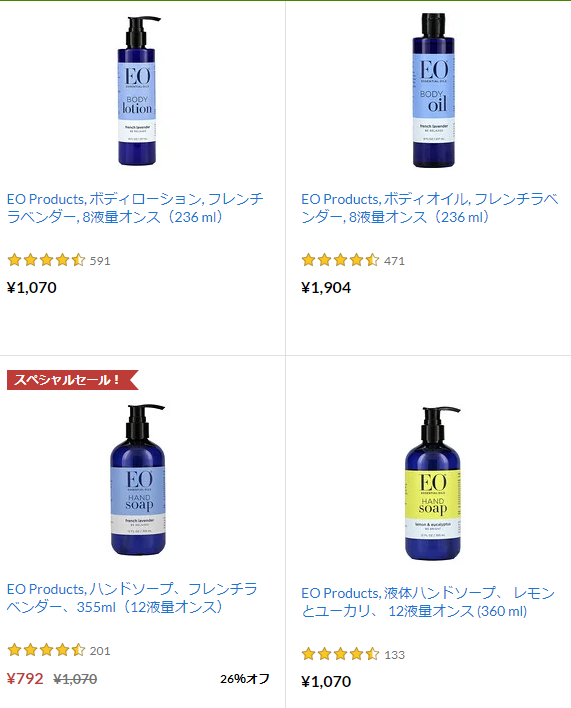Image resolution: width=571 pixels, height=708 pixels.
Task: Click the ¥792 sale price
Action: point(25,679)
